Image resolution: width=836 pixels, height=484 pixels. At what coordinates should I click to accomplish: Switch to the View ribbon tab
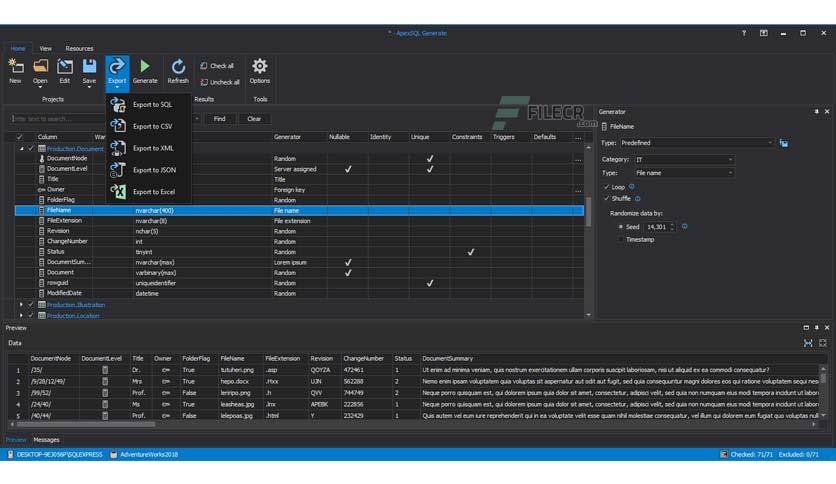(x=45, y=49)
